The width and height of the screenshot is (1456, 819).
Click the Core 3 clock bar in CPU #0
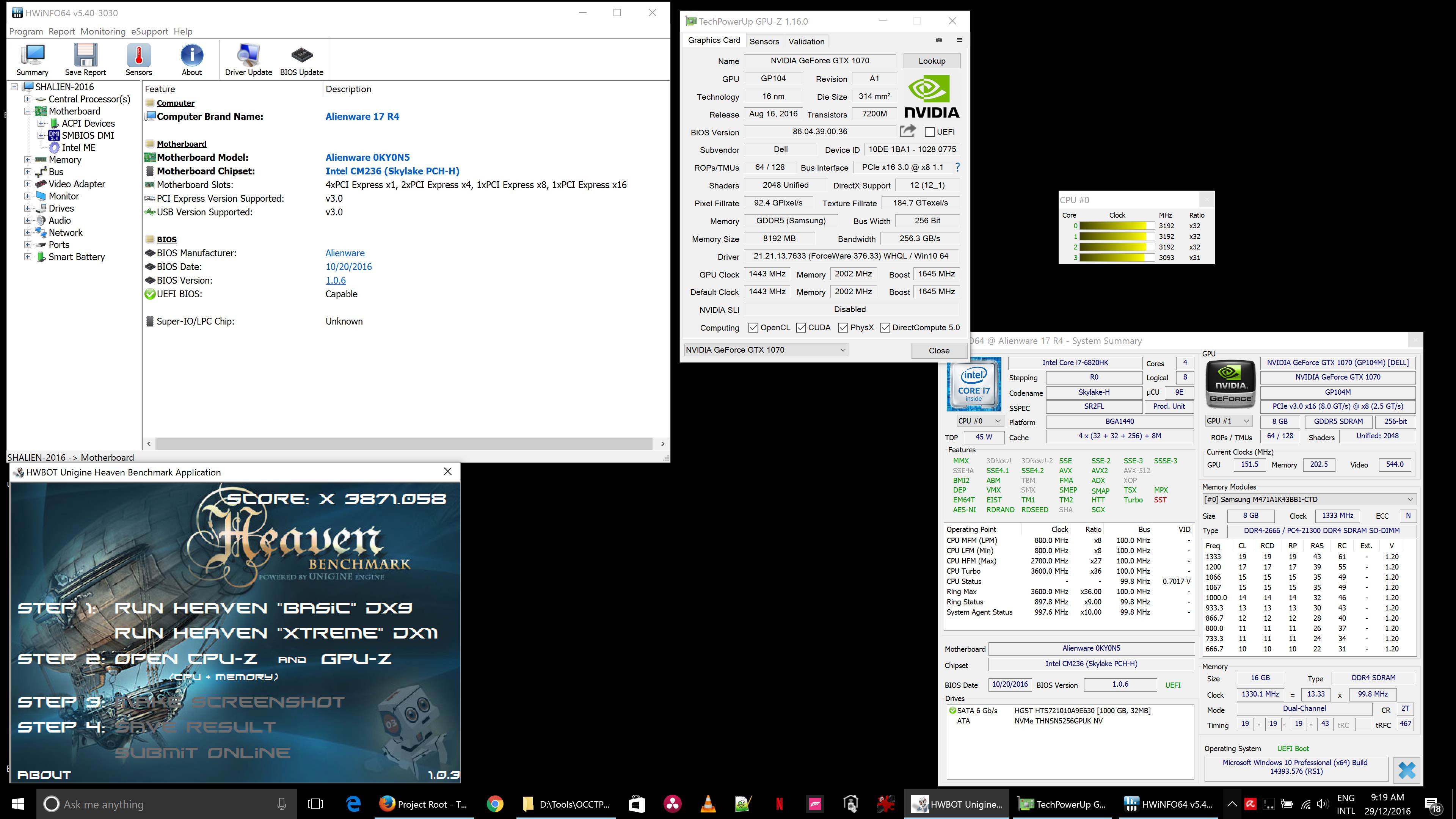point(1116,258)
